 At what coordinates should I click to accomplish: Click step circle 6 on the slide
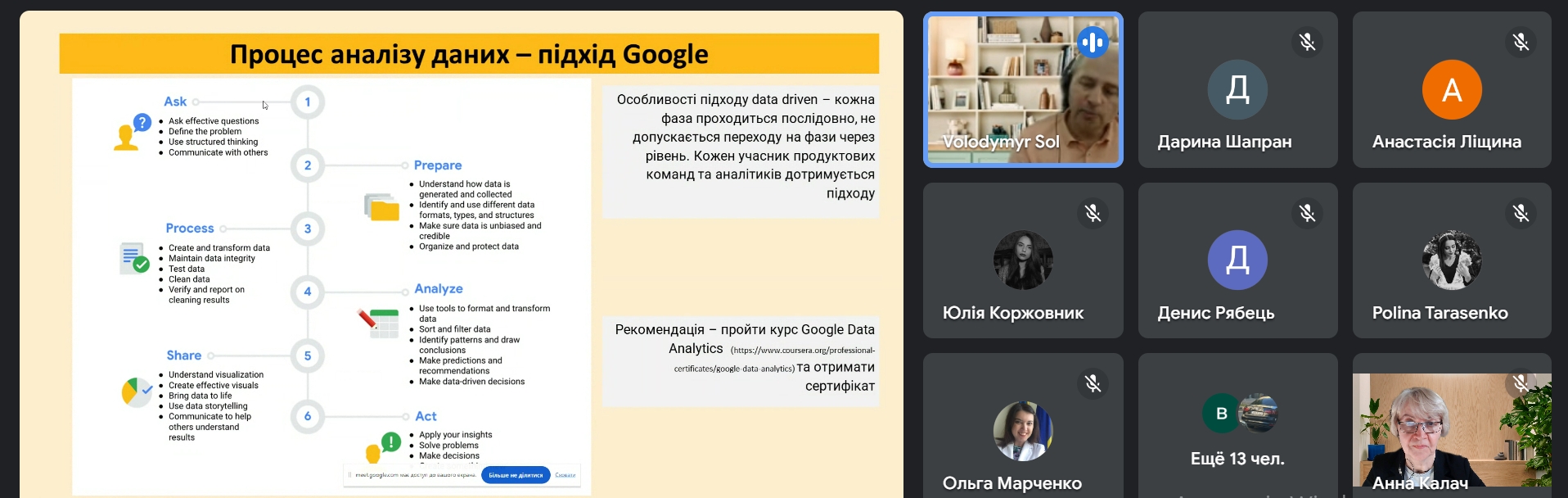click(x=308, y=416)
